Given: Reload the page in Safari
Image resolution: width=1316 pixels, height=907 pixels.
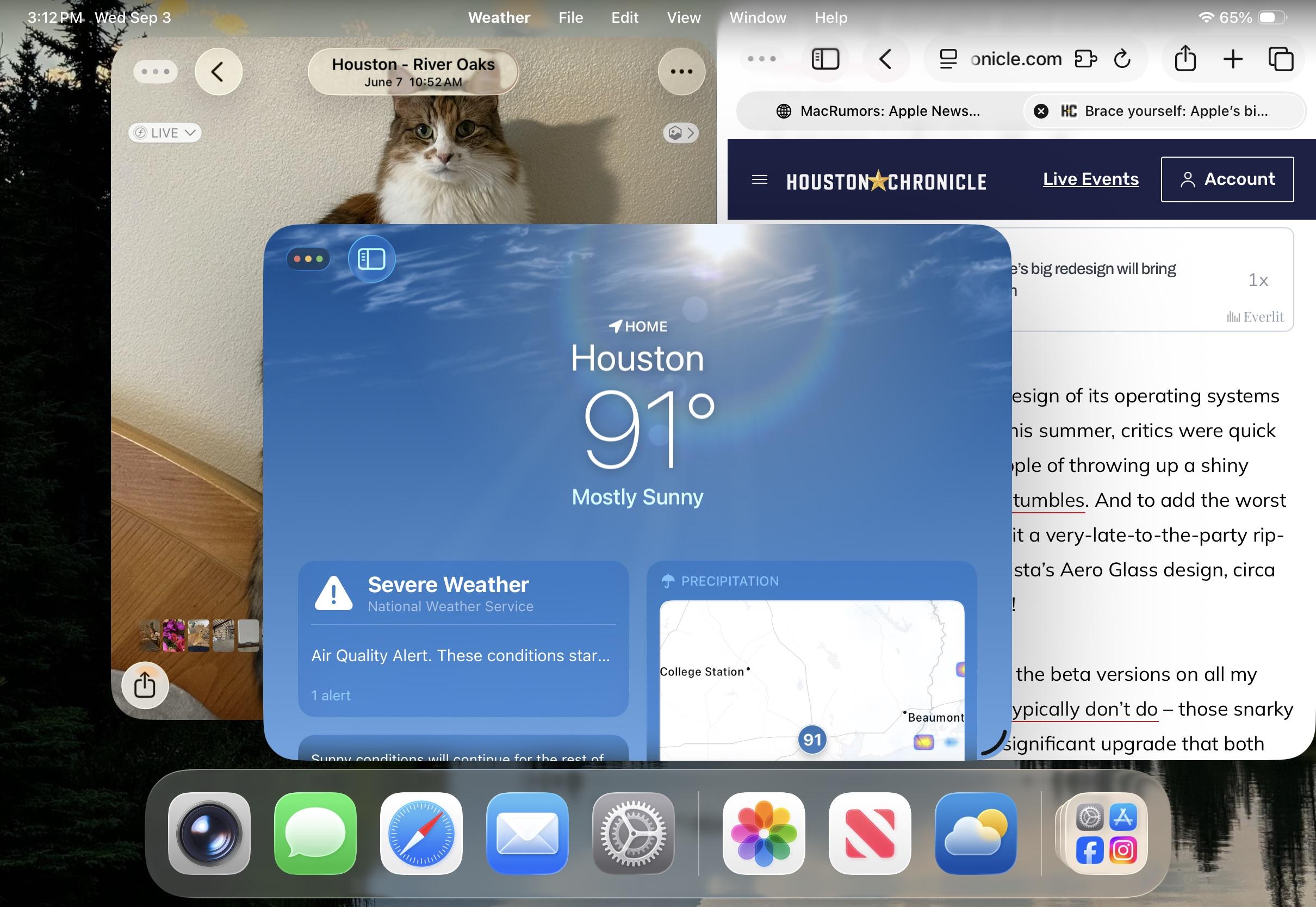Looking at the screenshot, I should point(1122,59).
